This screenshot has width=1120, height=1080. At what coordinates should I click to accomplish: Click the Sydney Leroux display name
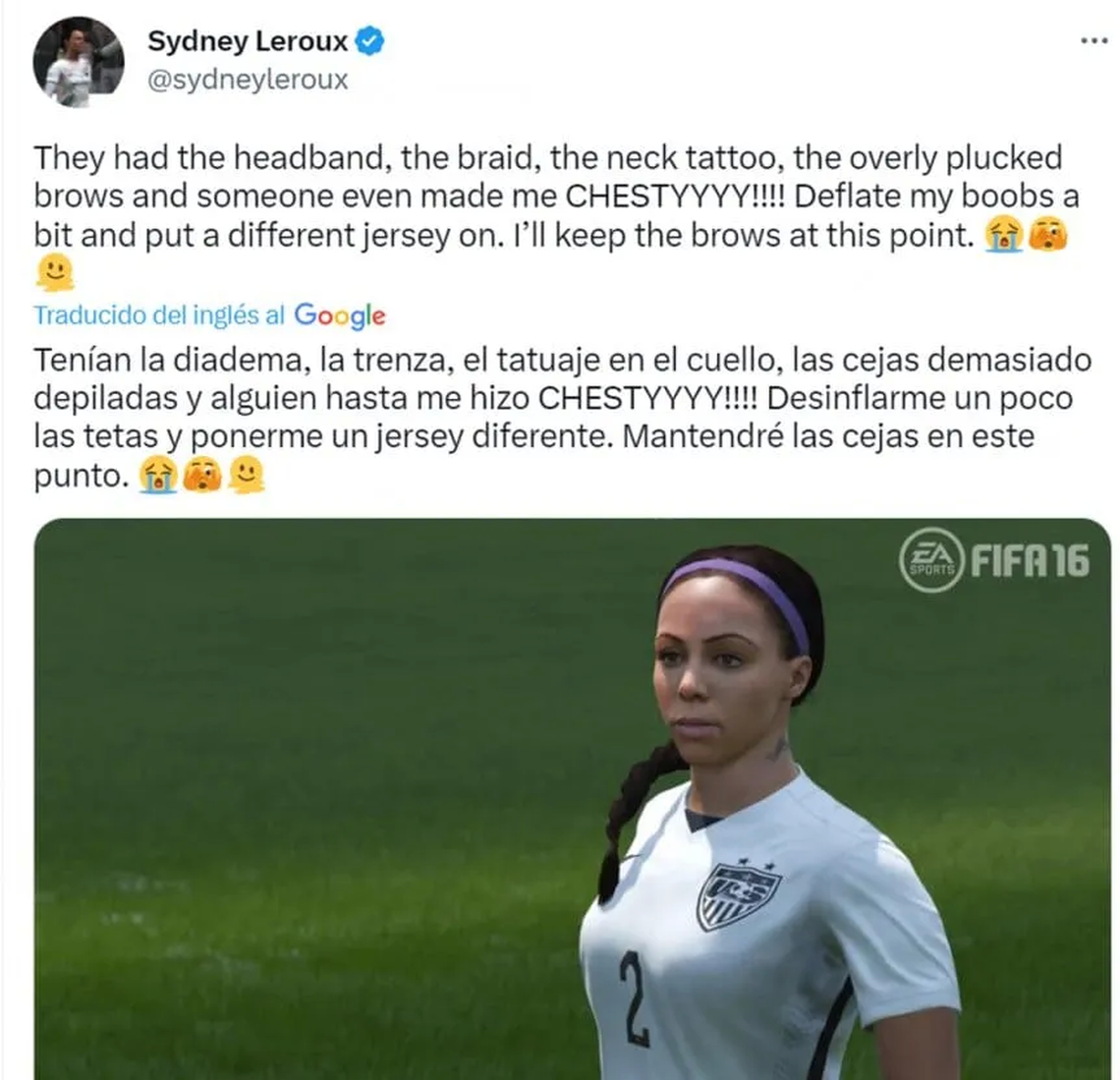(x=248, y=41)
